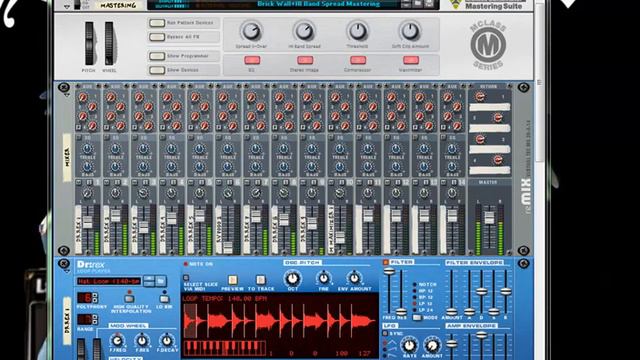Adjust mixer channel 14 treble knob
Screen dimensions: 640x360
(x=452, y=149)
